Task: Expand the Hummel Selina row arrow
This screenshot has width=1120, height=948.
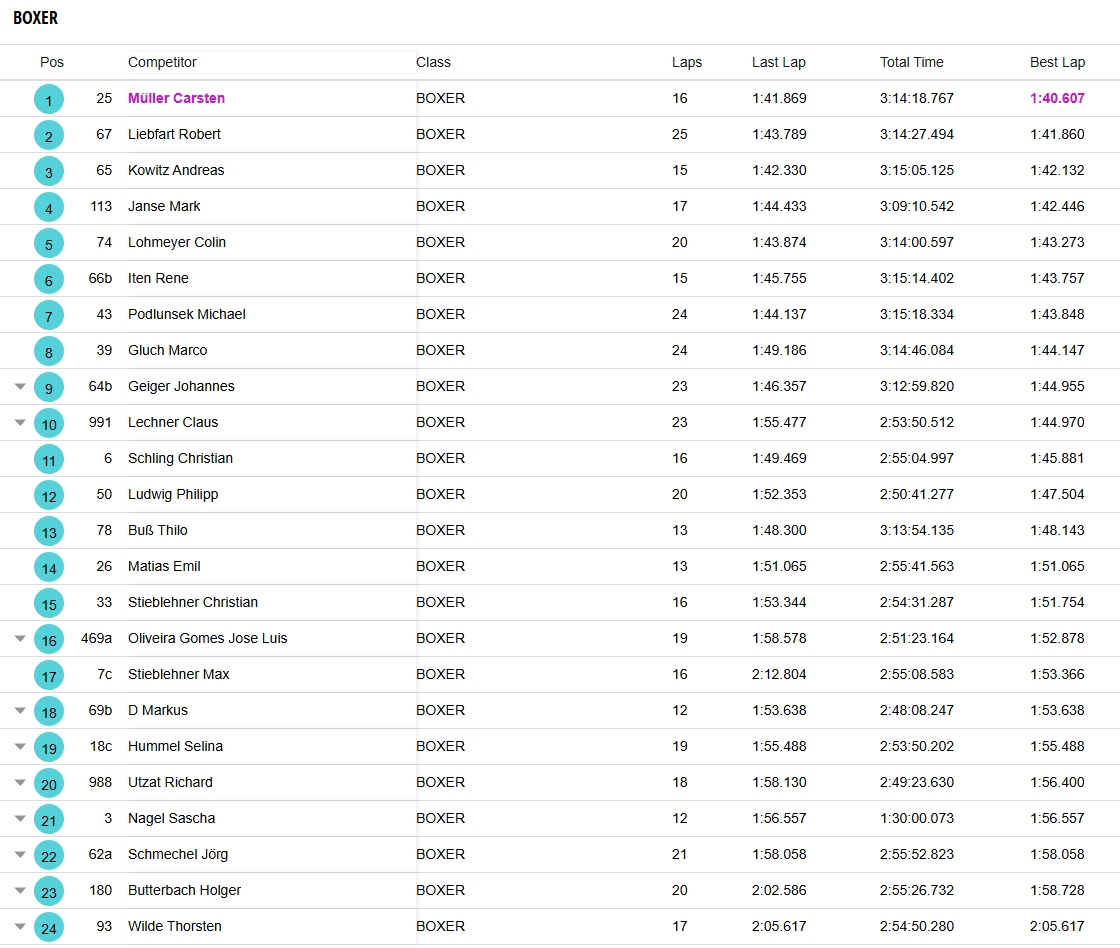Action: point(20,746)
